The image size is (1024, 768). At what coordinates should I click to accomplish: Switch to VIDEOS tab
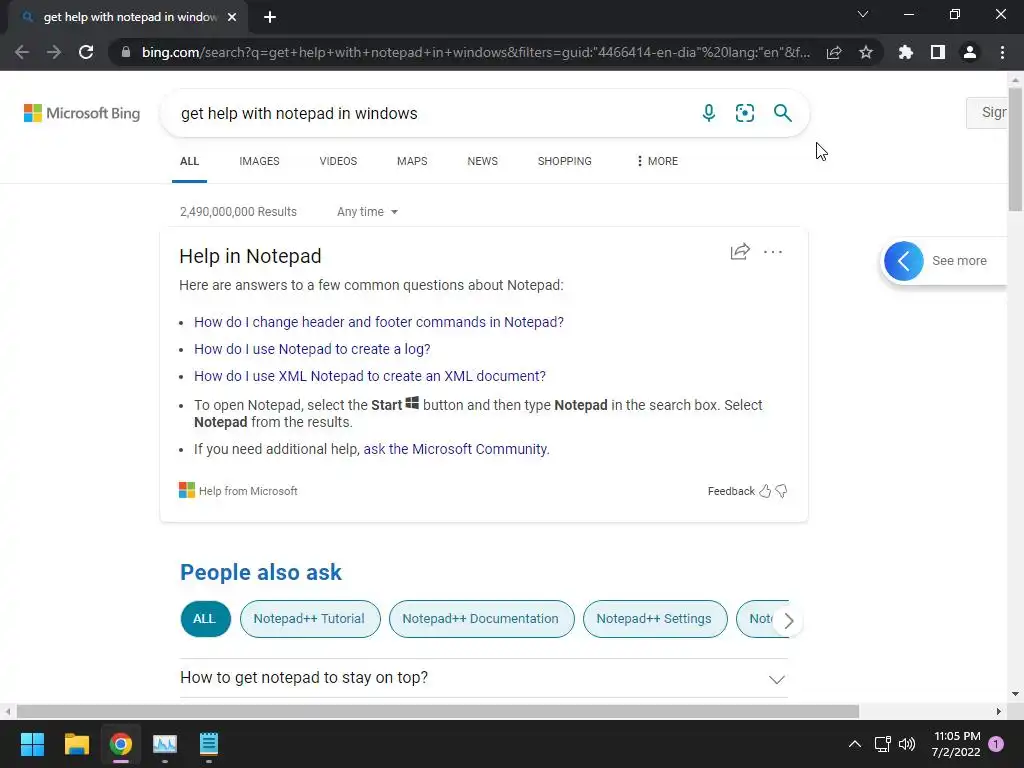[338, 161]
